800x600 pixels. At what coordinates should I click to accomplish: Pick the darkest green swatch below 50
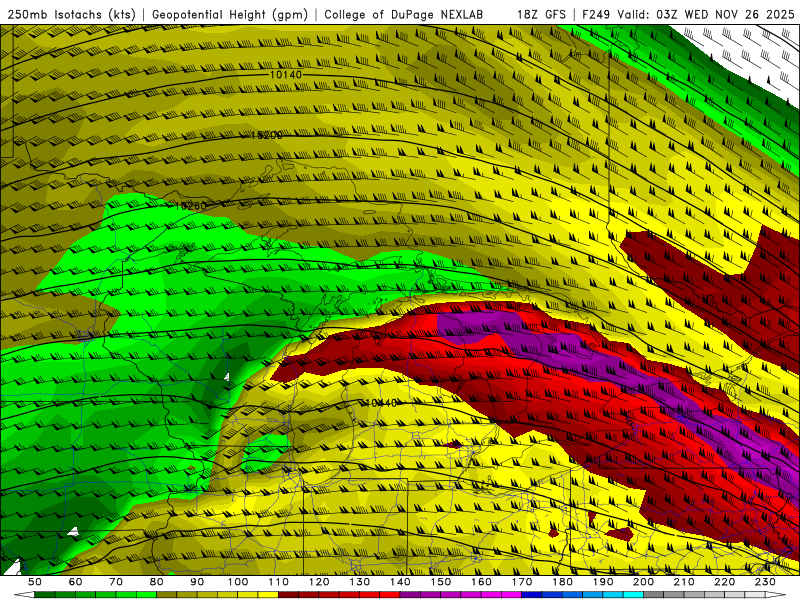point(45,595)
